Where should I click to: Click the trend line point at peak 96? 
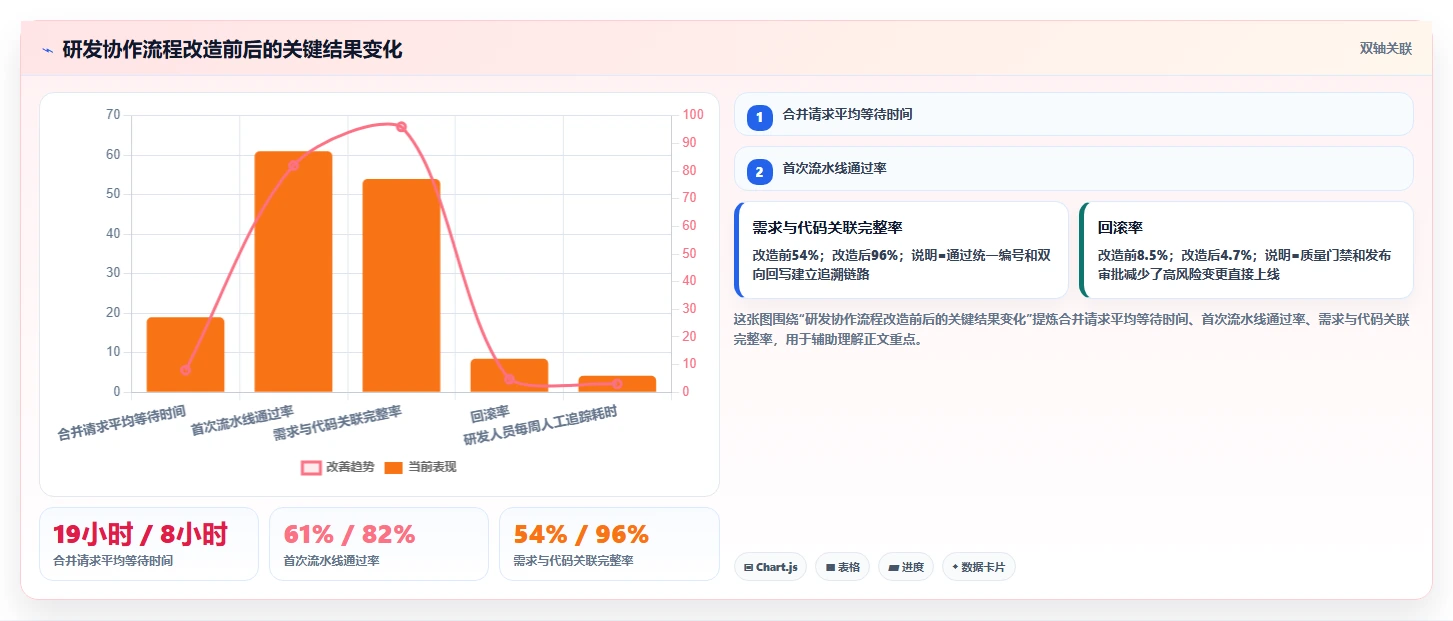click(401, 127)
